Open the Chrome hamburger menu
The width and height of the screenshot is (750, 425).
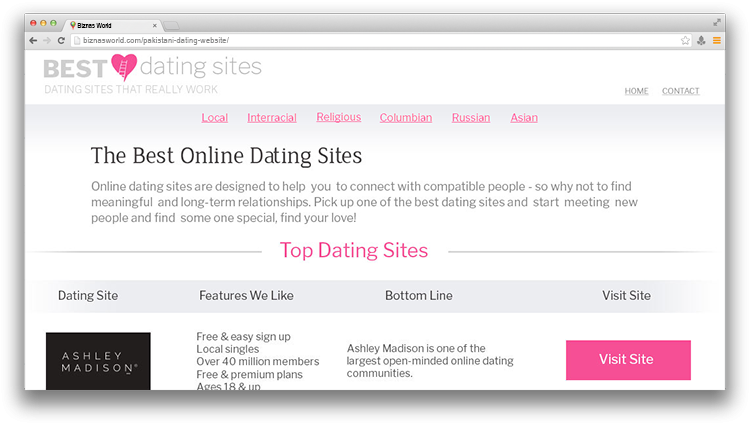(717, 41)
